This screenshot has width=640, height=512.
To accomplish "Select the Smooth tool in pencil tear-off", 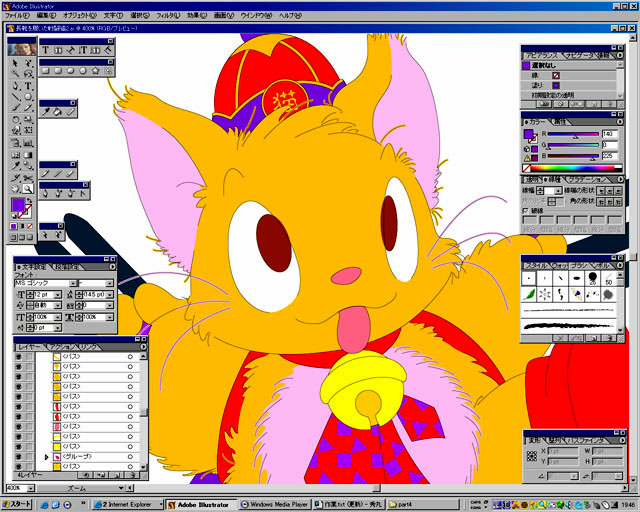I will pos(58,174).
